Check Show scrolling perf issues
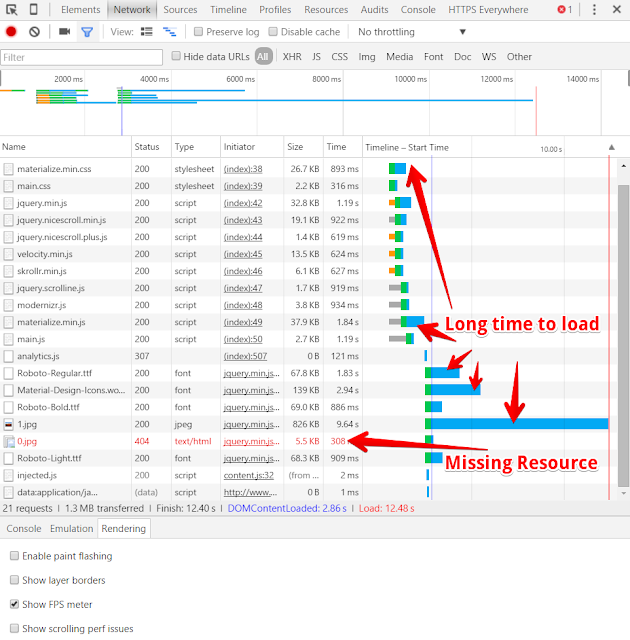The width and height of the screenshot is (630, 640). click(14, 628)
